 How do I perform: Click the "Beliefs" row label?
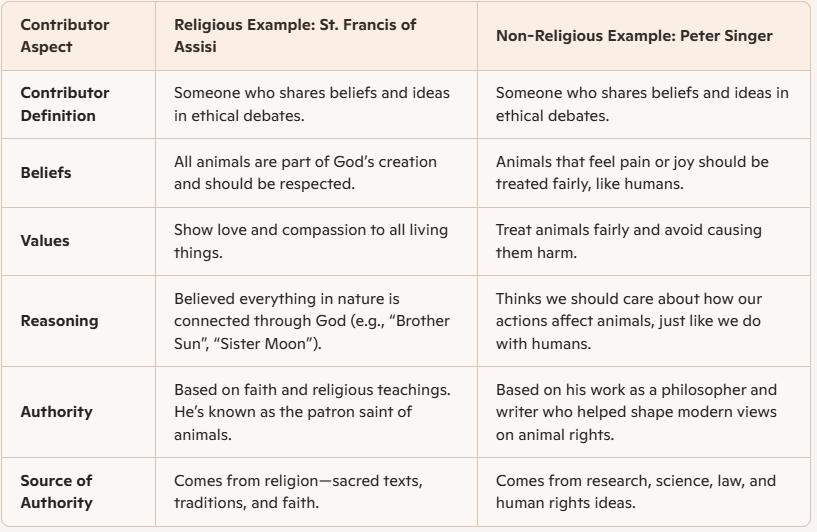[x=47, y=172]
